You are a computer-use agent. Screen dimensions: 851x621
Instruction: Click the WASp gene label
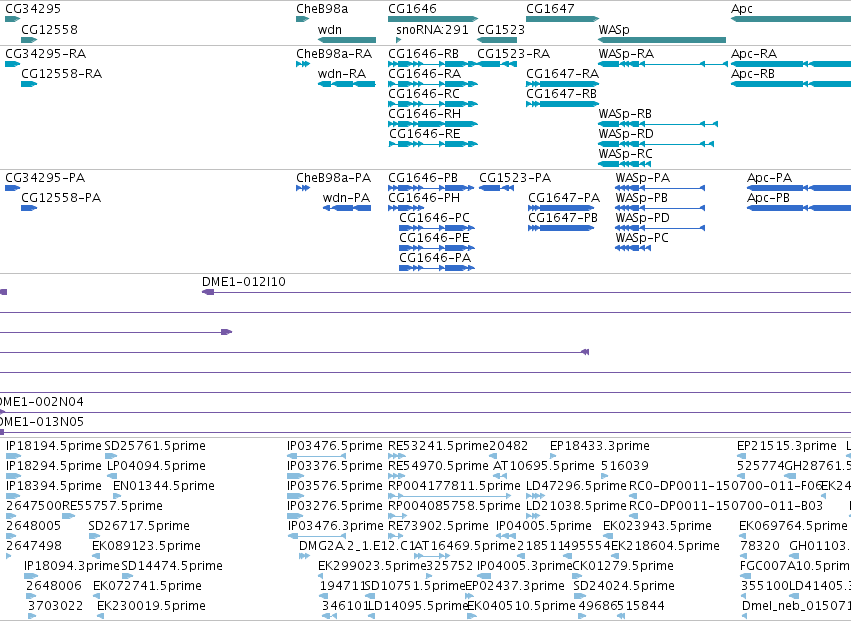tap(614, 29)
